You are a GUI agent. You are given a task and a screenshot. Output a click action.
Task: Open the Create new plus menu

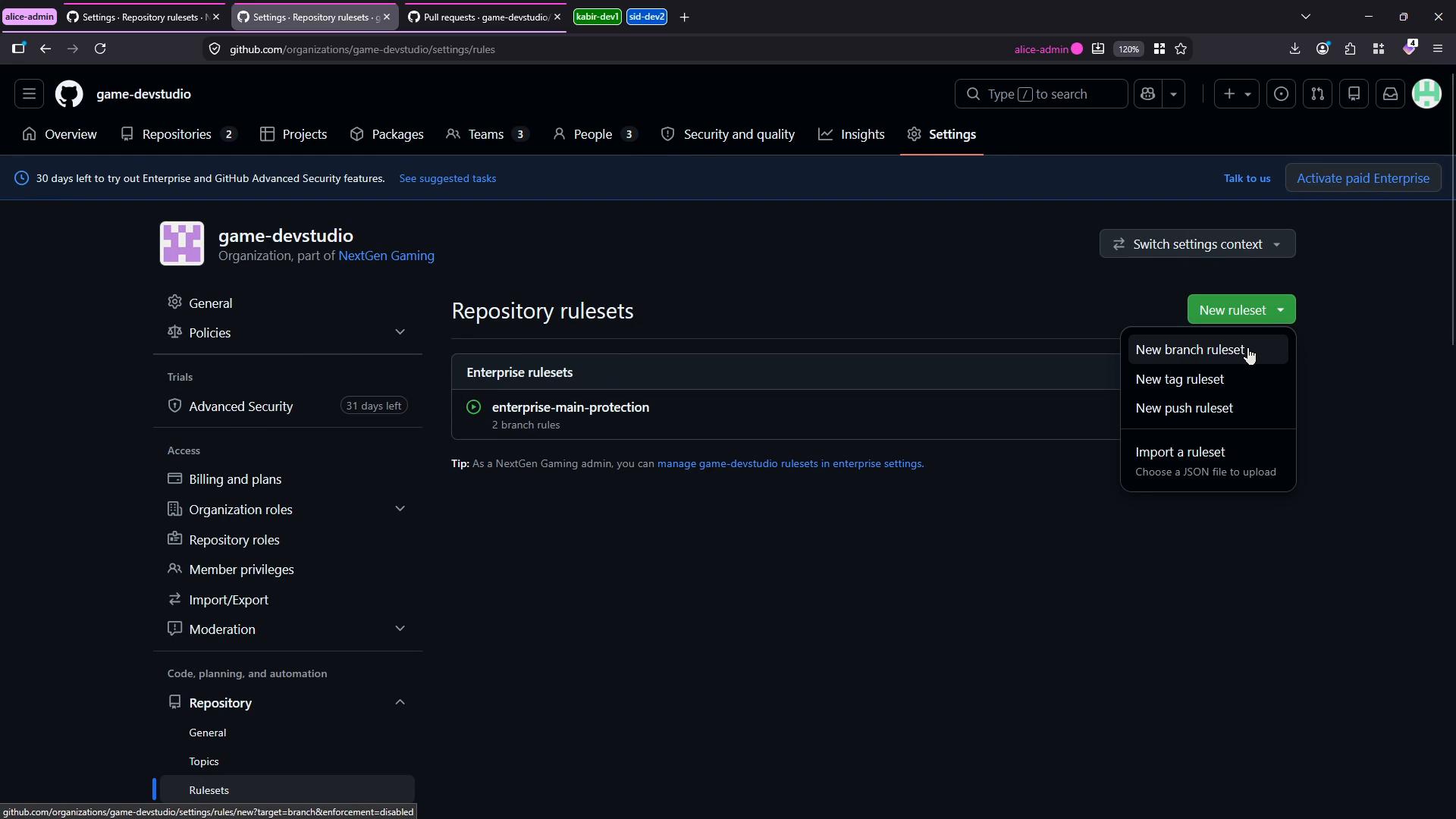click(x=1236, y=94)
